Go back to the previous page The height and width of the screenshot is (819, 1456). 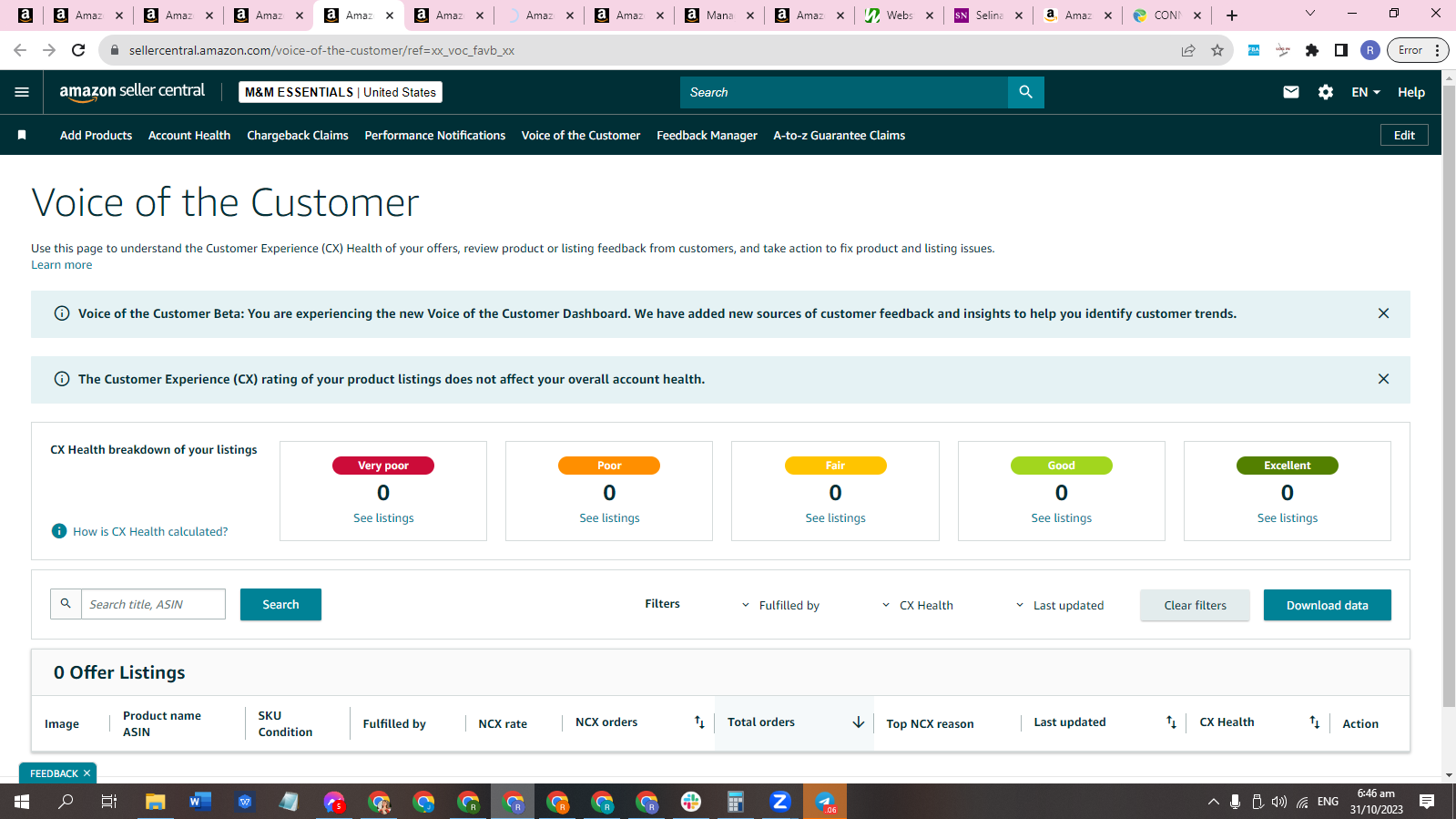tap(20, 50)
